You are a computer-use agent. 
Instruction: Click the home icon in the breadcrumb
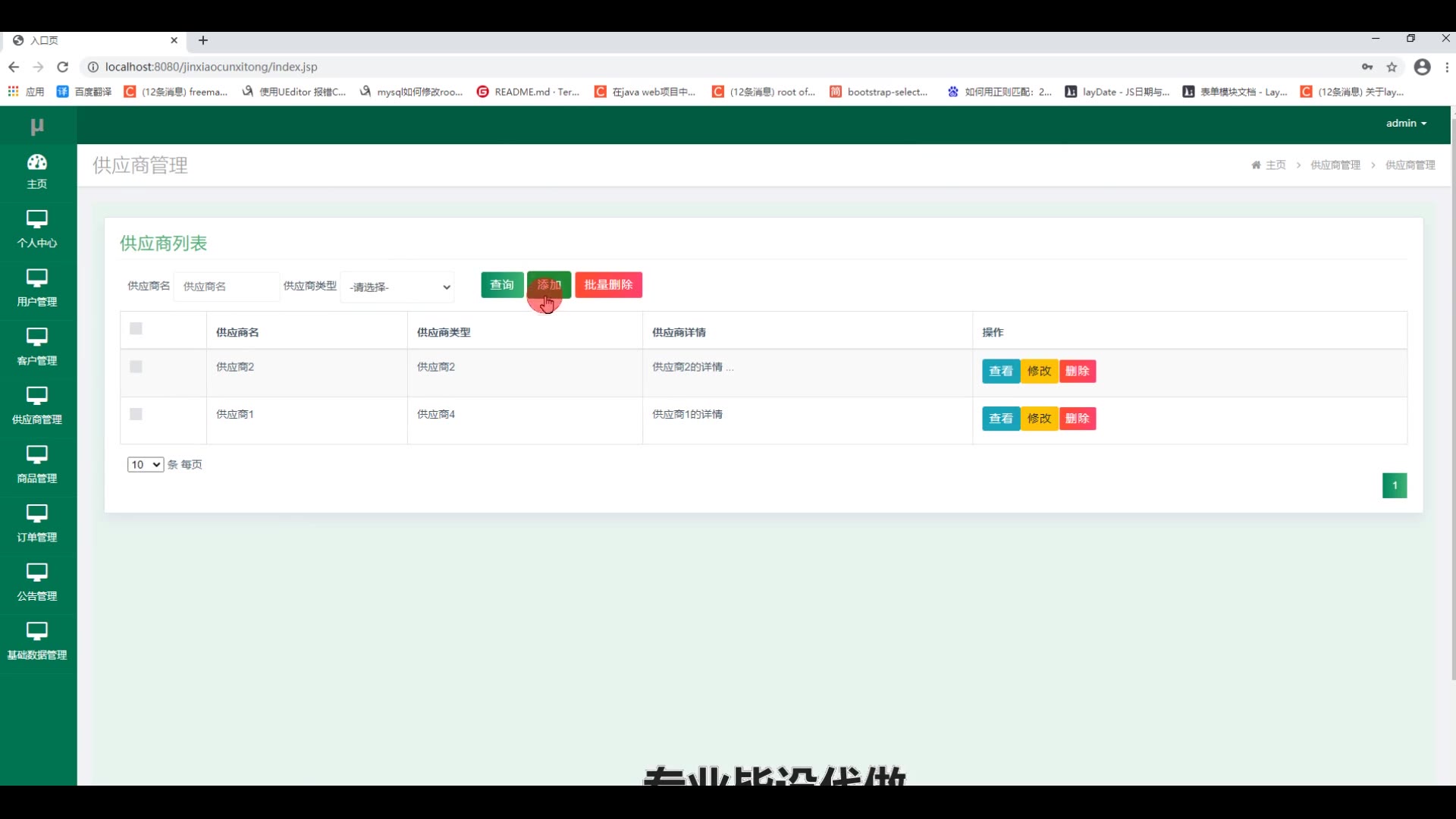[x=1256, y=165]
